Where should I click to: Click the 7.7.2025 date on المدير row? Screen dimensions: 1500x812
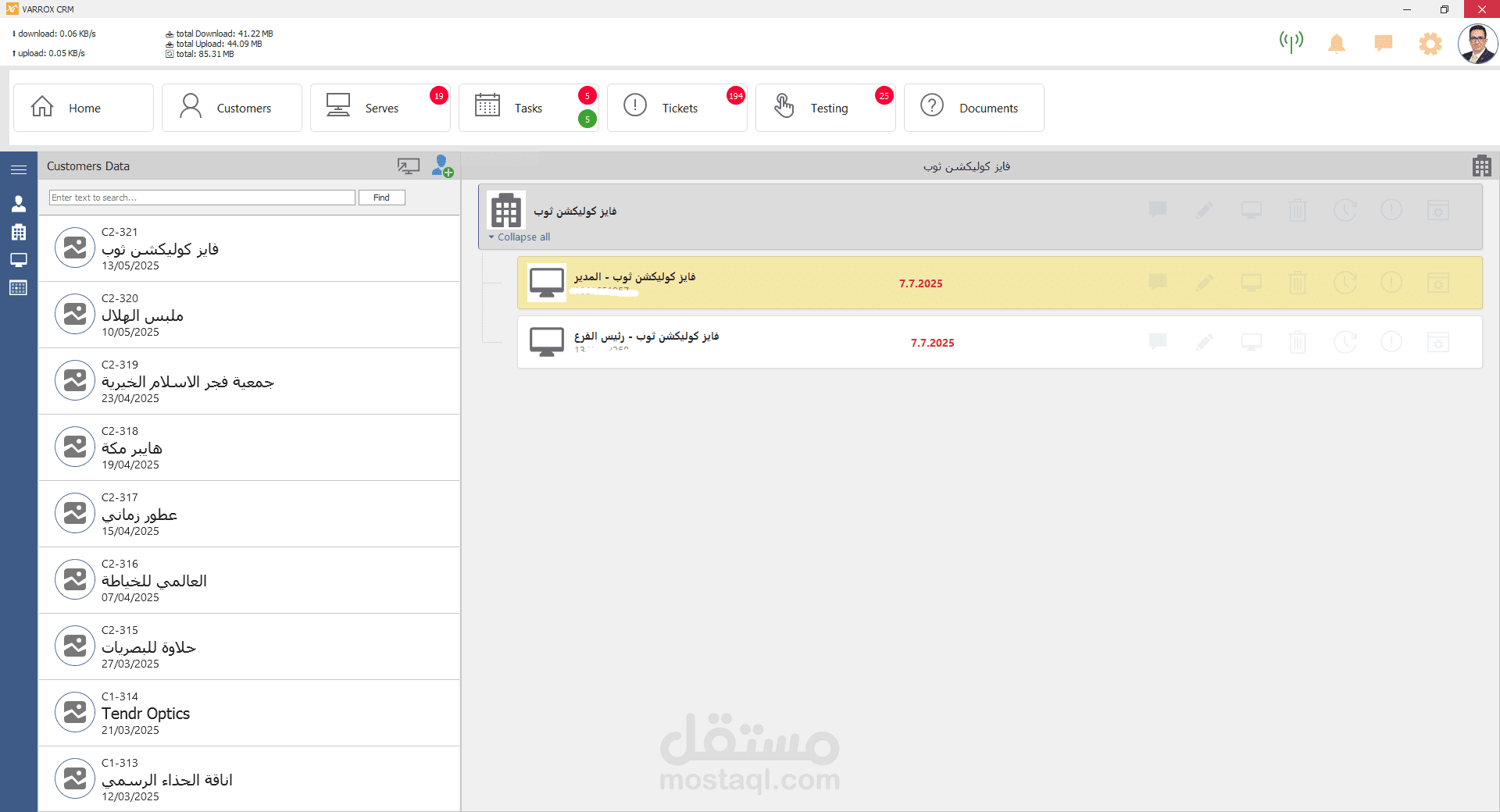(920, 283)
